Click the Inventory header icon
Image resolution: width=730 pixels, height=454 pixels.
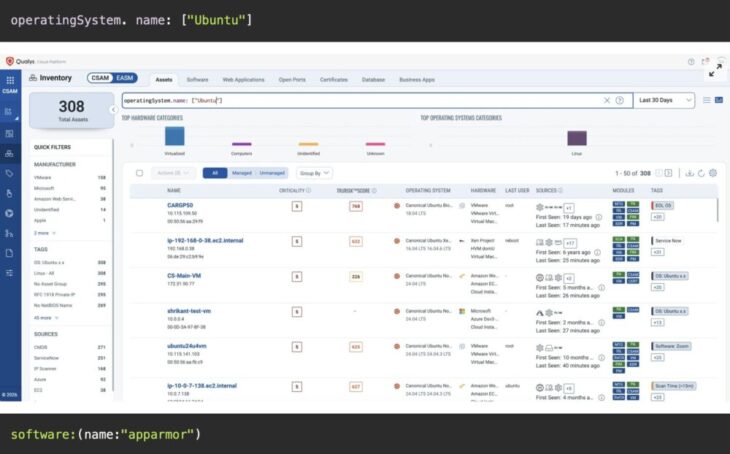click(33, 78)
